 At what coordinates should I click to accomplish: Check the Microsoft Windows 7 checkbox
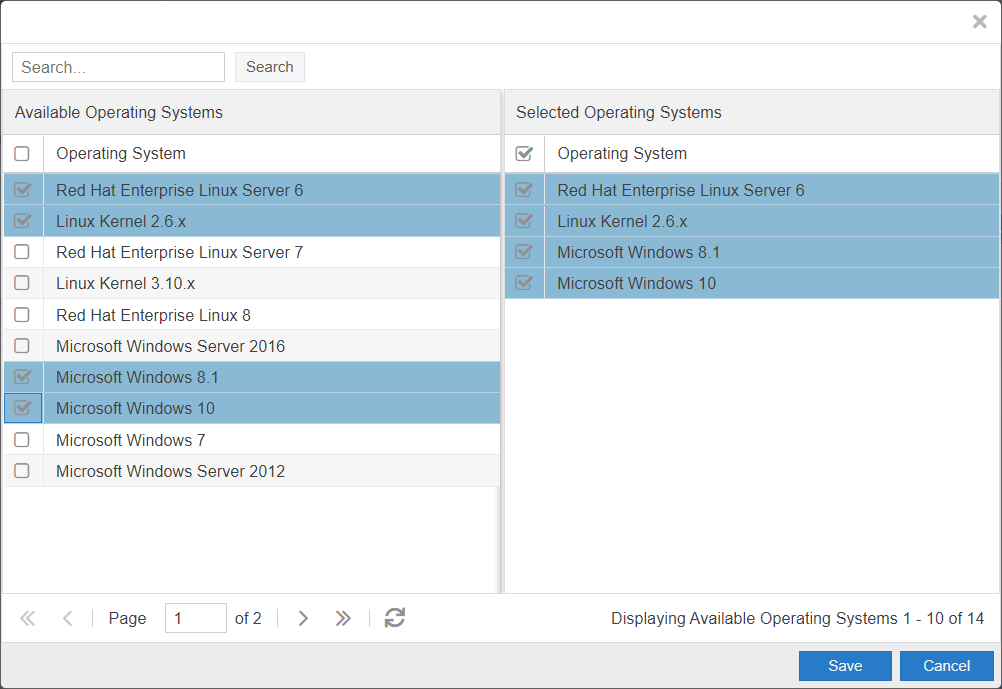22,440
